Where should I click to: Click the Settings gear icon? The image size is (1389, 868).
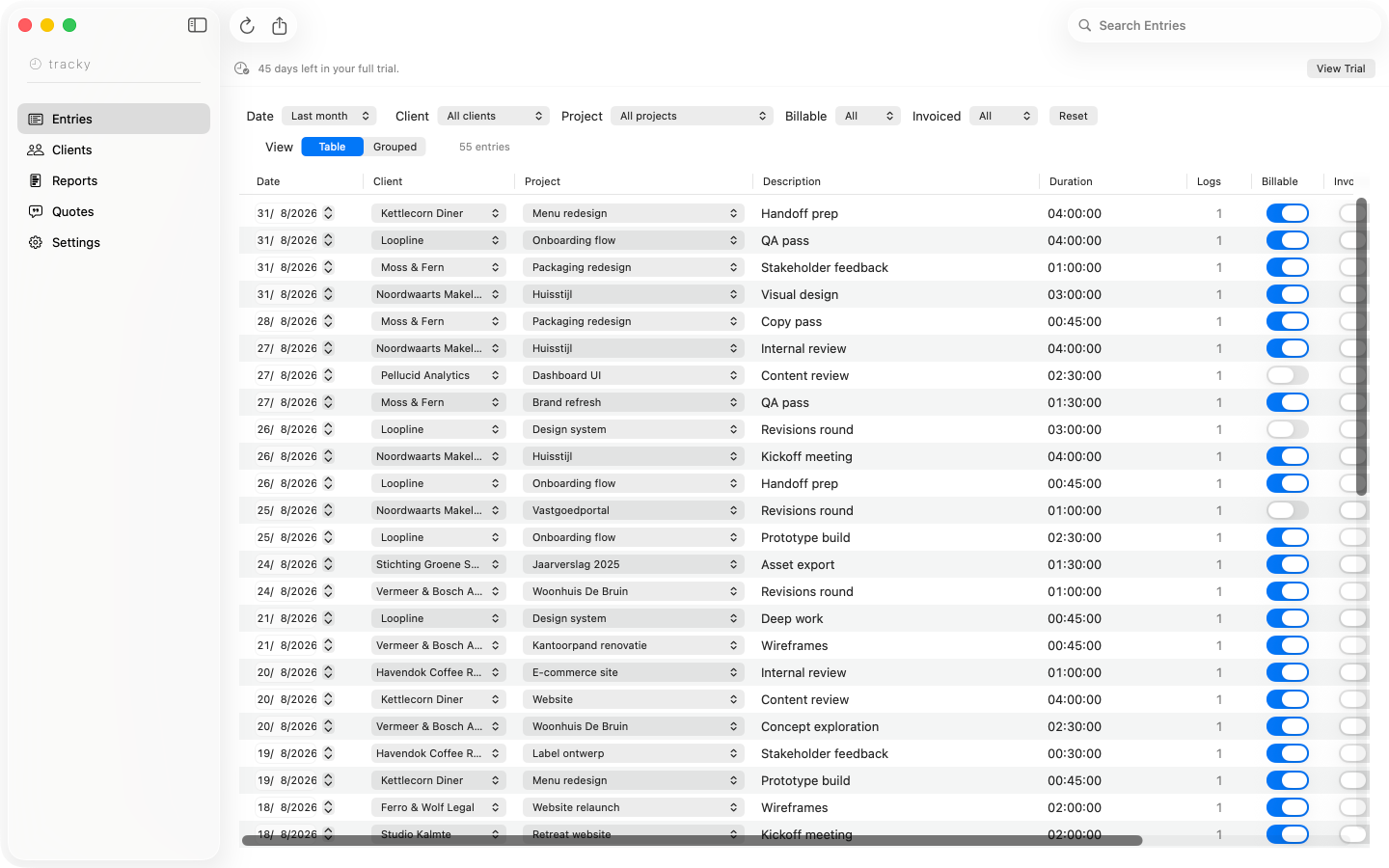click(36, 243)
